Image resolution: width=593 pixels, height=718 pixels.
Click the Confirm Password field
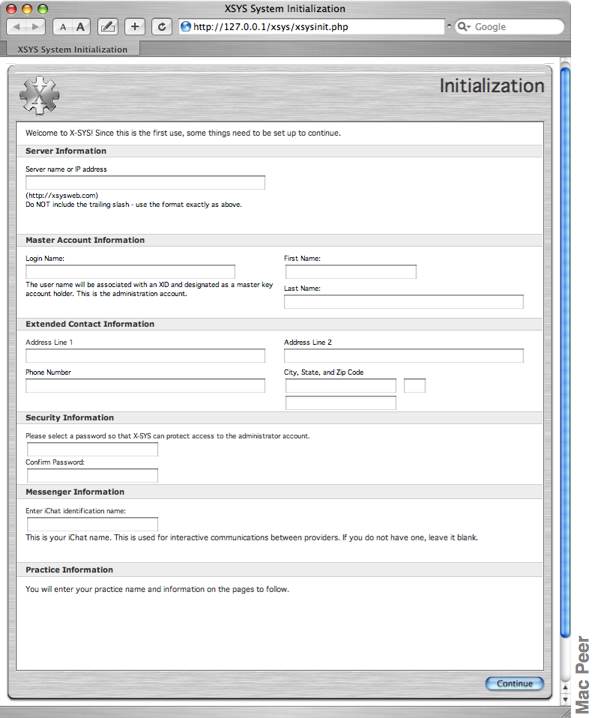(92, 475)
